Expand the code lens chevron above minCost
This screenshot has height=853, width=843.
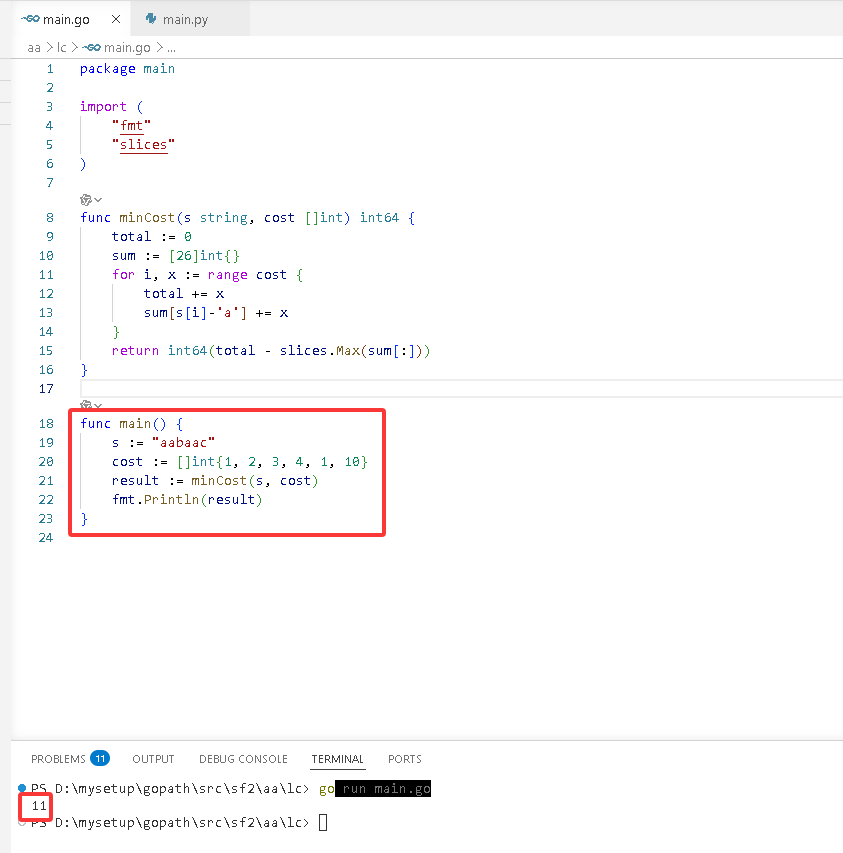(98, 200)
